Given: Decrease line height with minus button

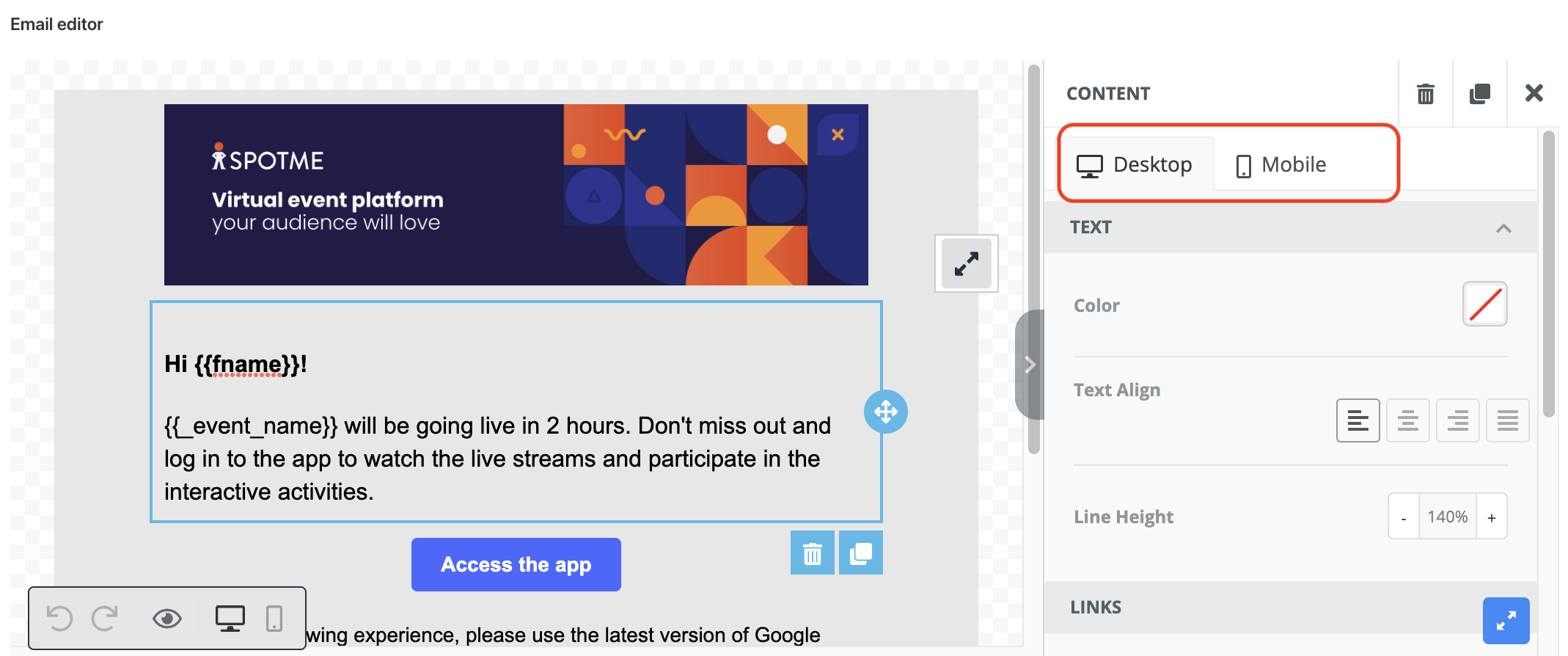Looking at the screenshot, I should pyautogui.click(x=1404, y=517).
